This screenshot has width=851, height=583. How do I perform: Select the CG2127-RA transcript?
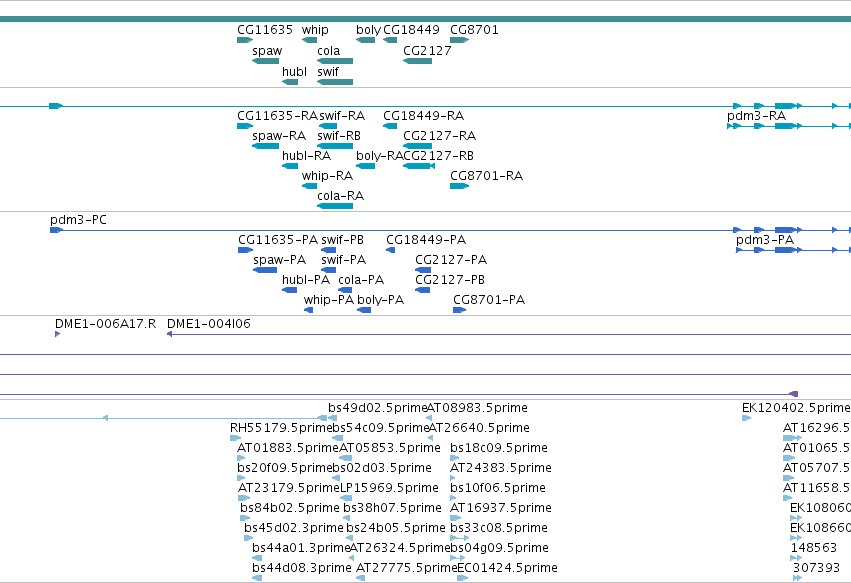[x=417, y=146]
